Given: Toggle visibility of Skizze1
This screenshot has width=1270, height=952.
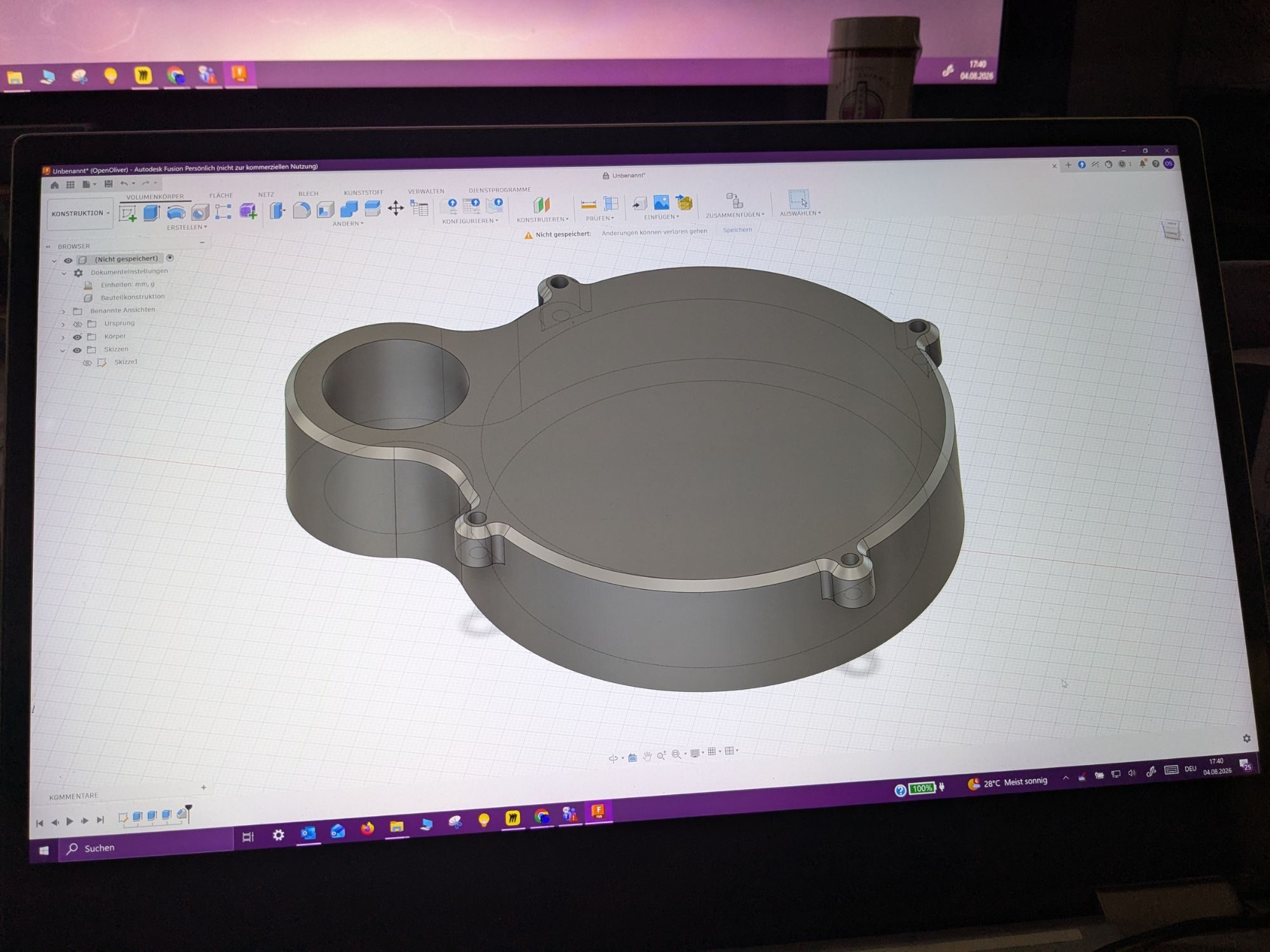Looking at the screenshot, I should pos(88,363).
